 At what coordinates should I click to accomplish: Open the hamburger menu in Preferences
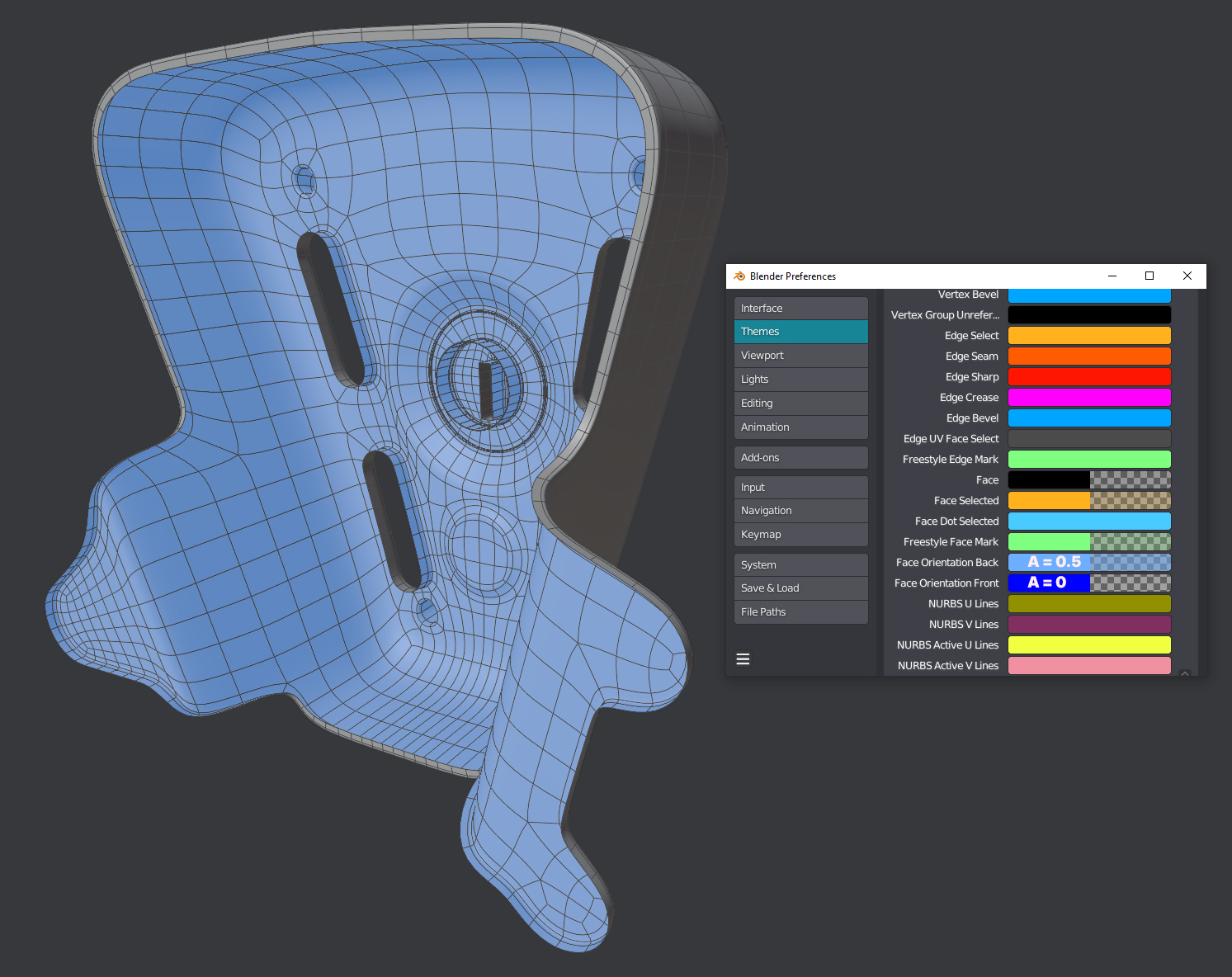tap(743, 658)
